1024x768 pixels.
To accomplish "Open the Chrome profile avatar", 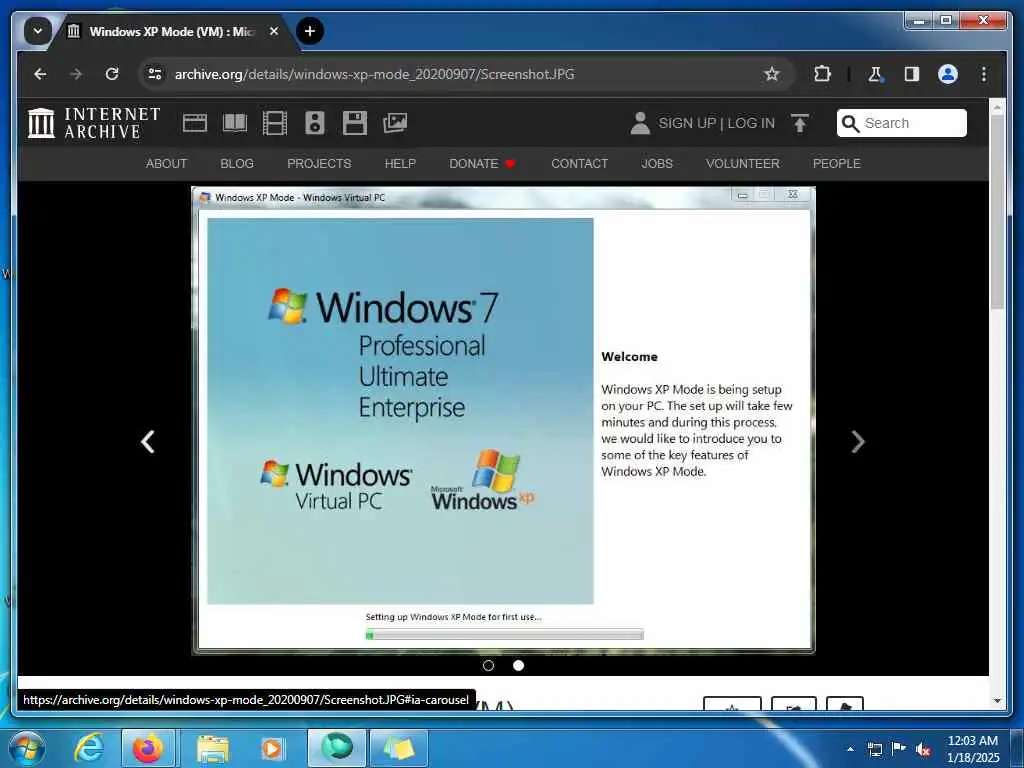I will [x=948, y=74].
